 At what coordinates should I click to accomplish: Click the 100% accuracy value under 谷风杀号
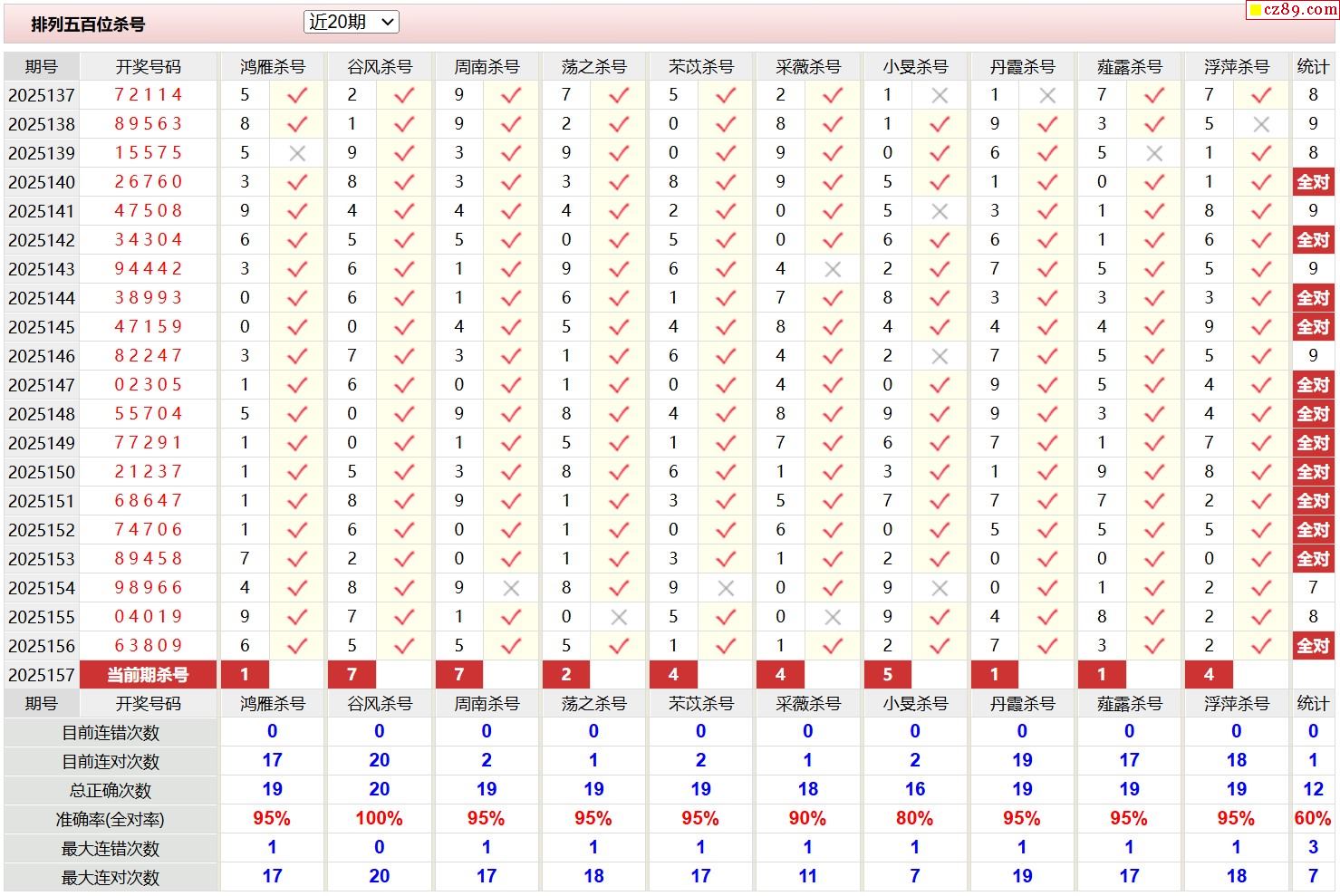(379, 819)
